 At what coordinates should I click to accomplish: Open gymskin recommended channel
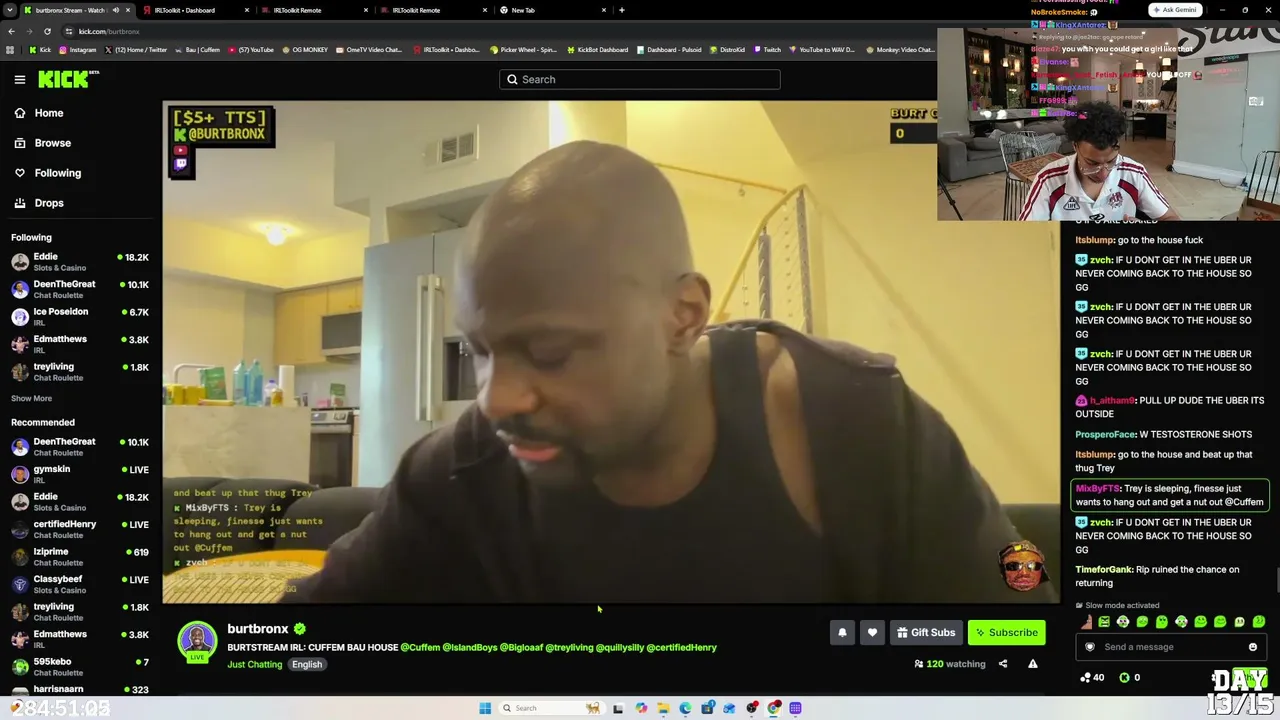tap(80, 474)
